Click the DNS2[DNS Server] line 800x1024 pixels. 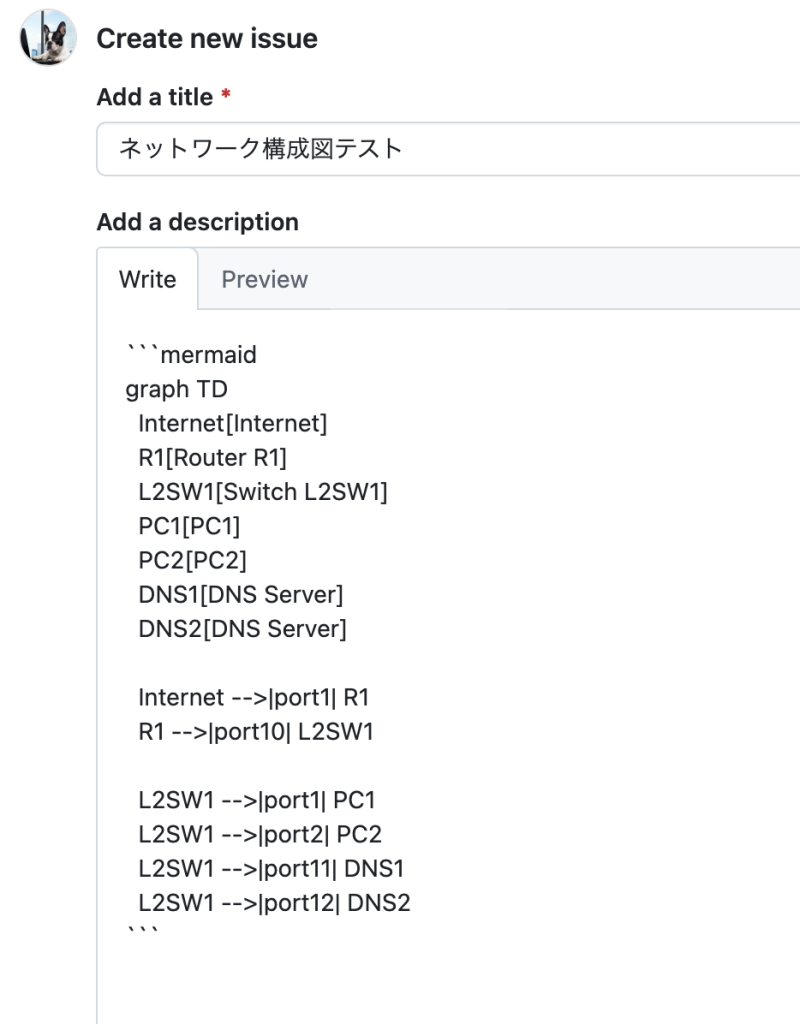click(243, 629)
